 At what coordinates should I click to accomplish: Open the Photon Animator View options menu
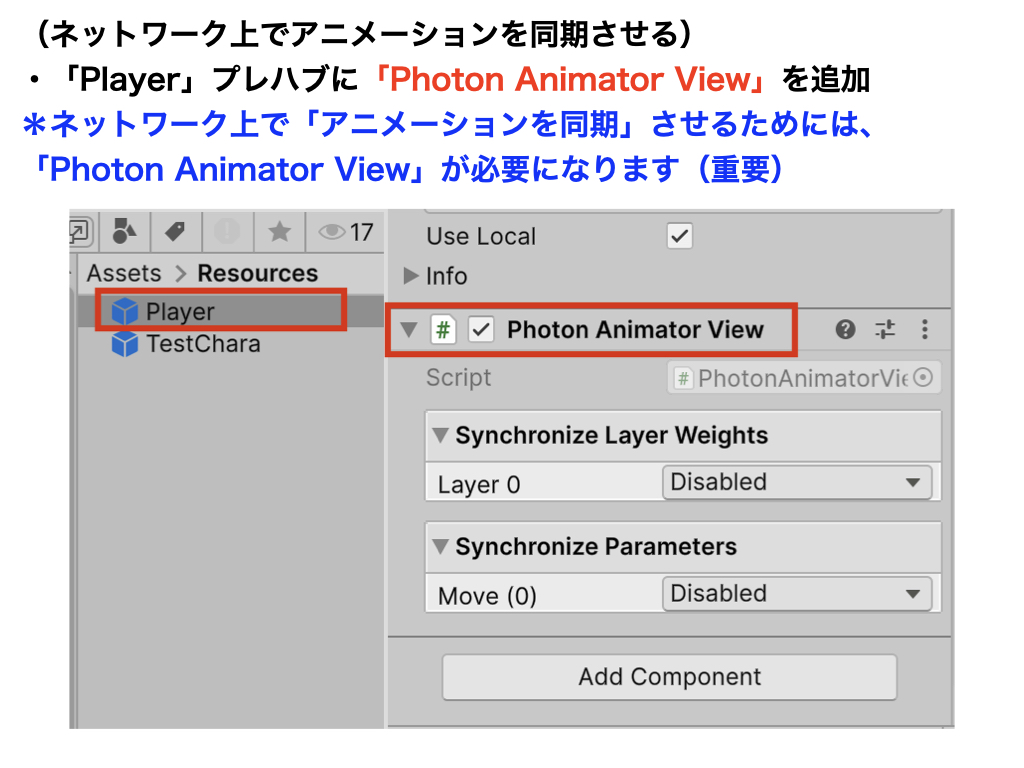pyautogui.click(x=925, y=329)
